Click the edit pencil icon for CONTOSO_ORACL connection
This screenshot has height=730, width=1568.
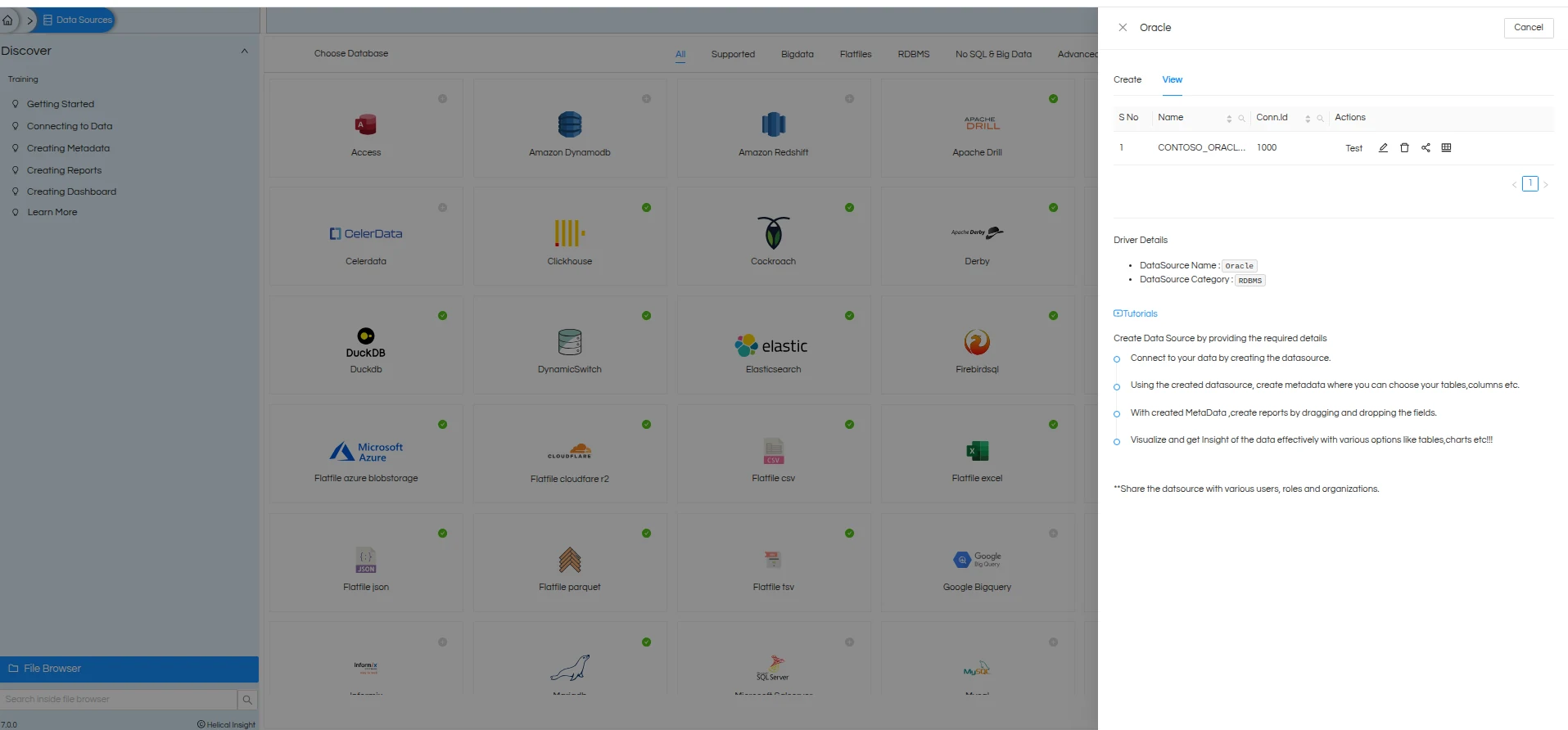[x=1383, y=148]
